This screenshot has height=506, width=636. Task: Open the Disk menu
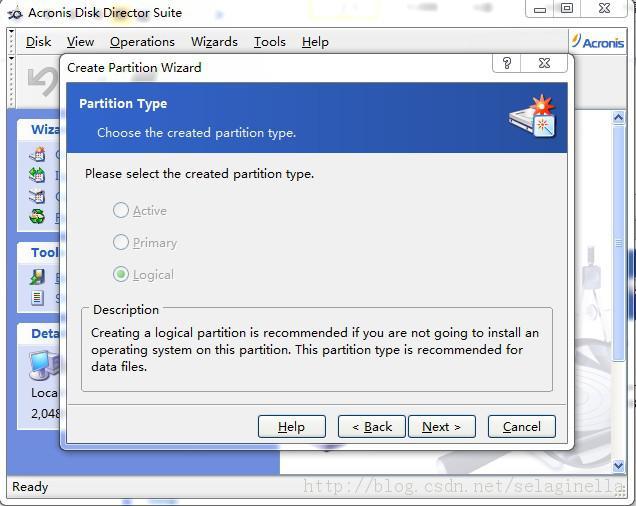(x=38, y=42)
